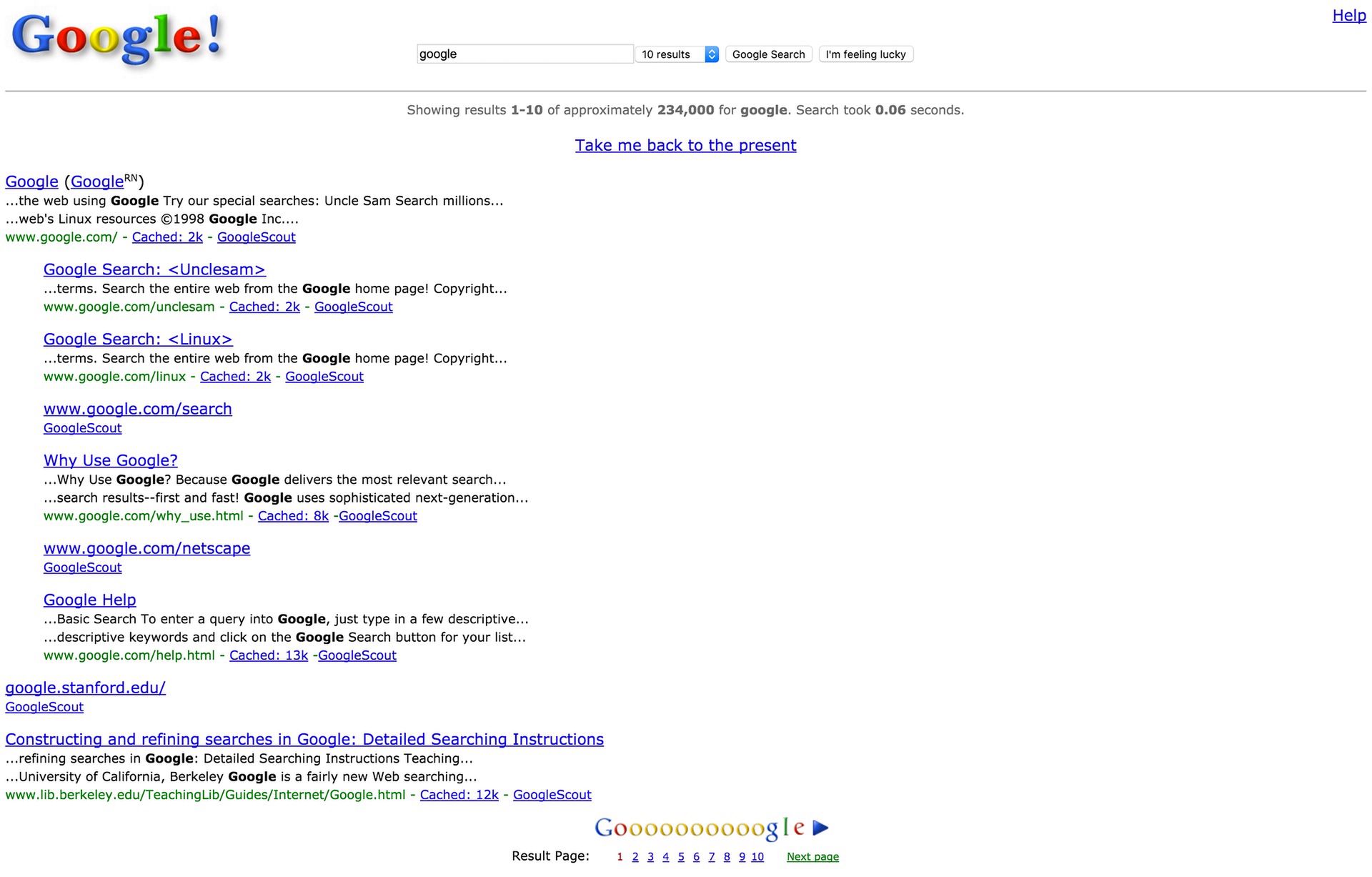Open Google Search: <Linux> result
The height and width of the screenshot is (877, 1372).
coord(138,339)
